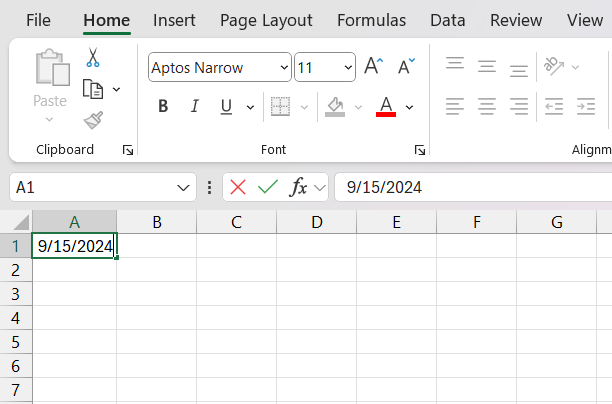This screenshot has height=404, width=612.
Task: Toggle Underline formatting
Action: point(226,106)
